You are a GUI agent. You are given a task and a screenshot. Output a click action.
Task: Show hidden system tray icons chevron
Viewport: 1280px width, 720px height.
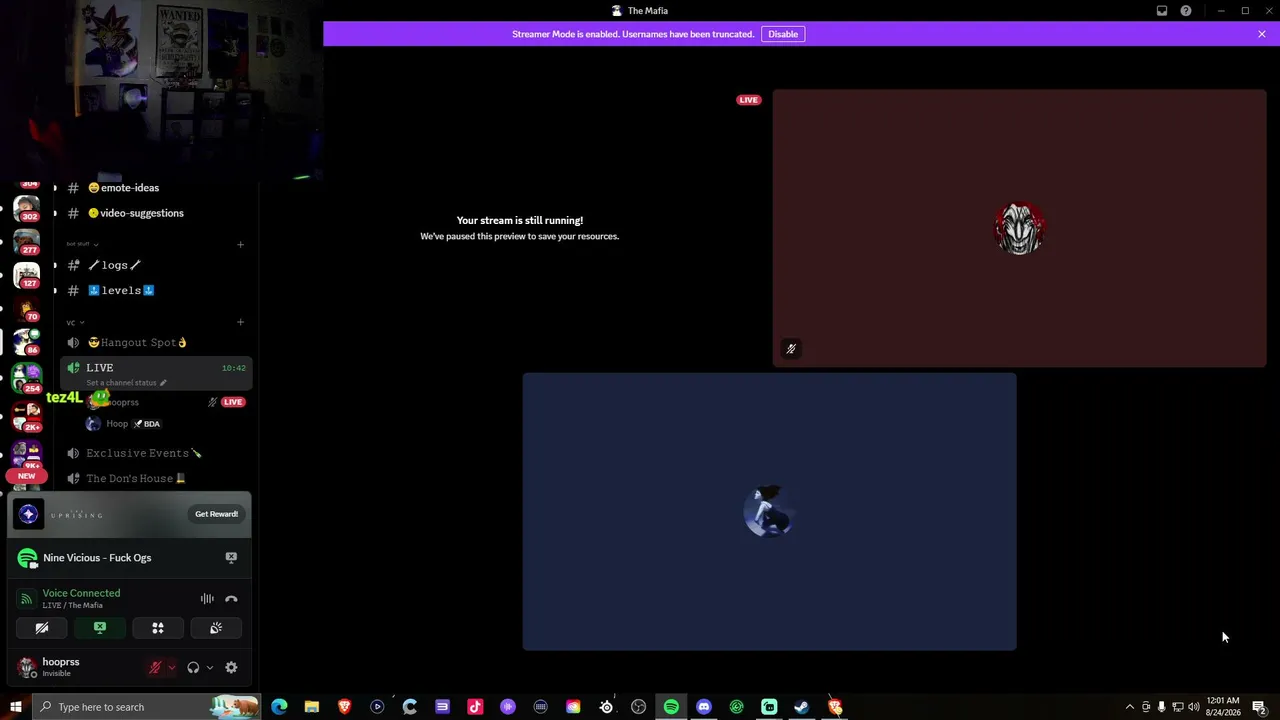pyautogui.click(x=1130, y=707)
